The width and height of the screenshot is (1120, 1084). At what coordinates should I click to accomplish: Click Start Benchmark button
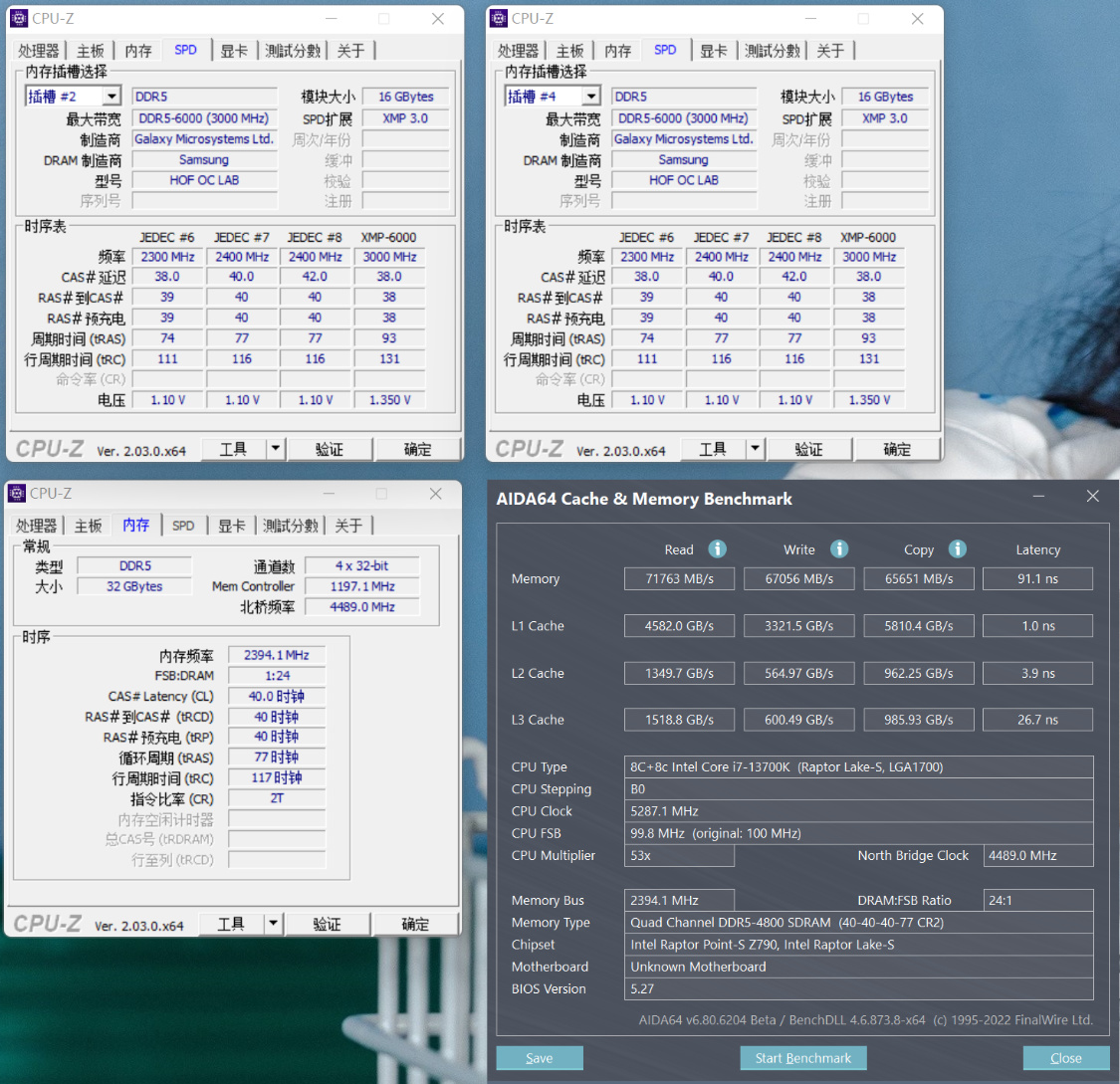802,1057
